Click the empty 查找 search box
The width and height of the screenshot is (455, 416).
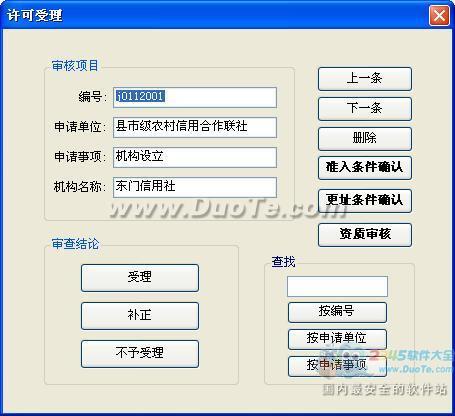pos(337,286)
